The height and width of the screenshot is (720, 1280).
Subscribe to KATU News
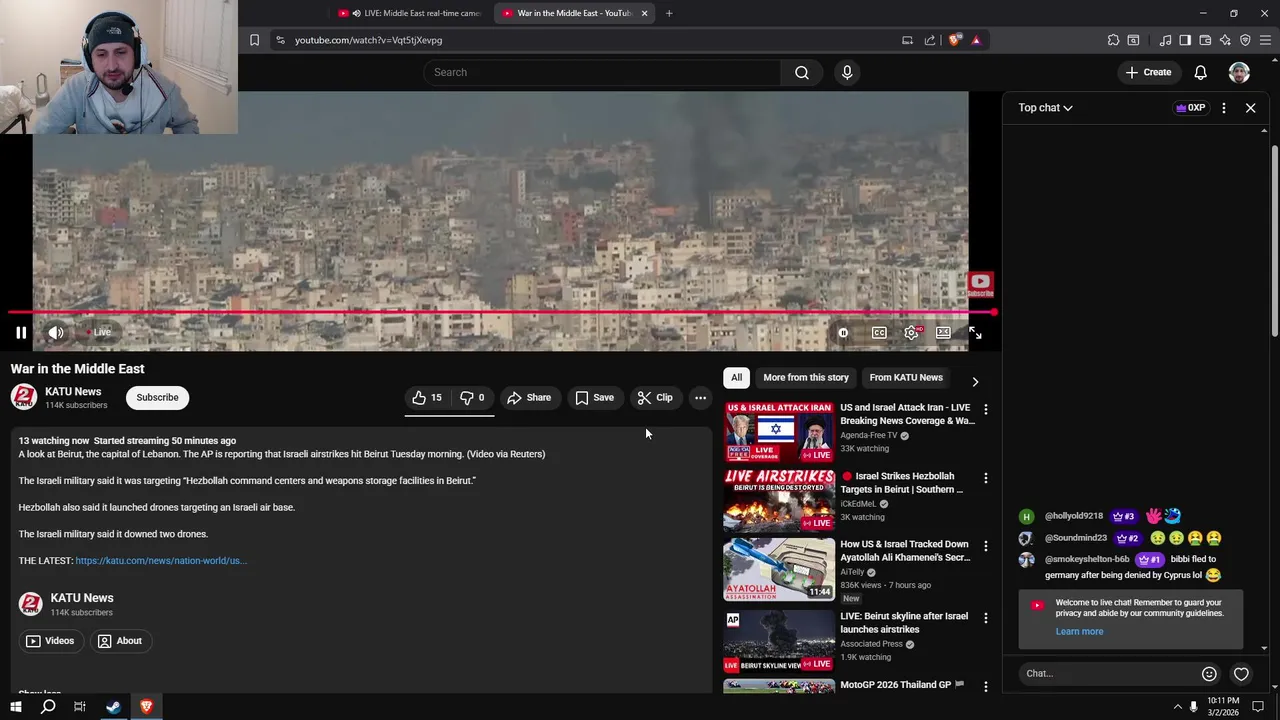[157, 398]
